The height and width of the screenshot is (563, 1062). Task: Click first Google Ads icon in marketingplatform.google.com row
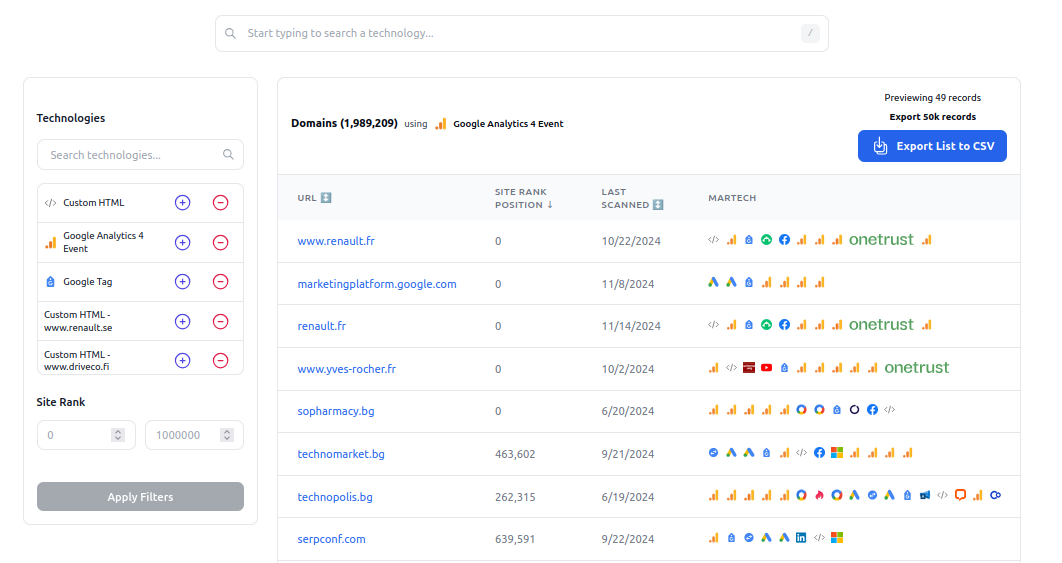(x=713, y=283)
